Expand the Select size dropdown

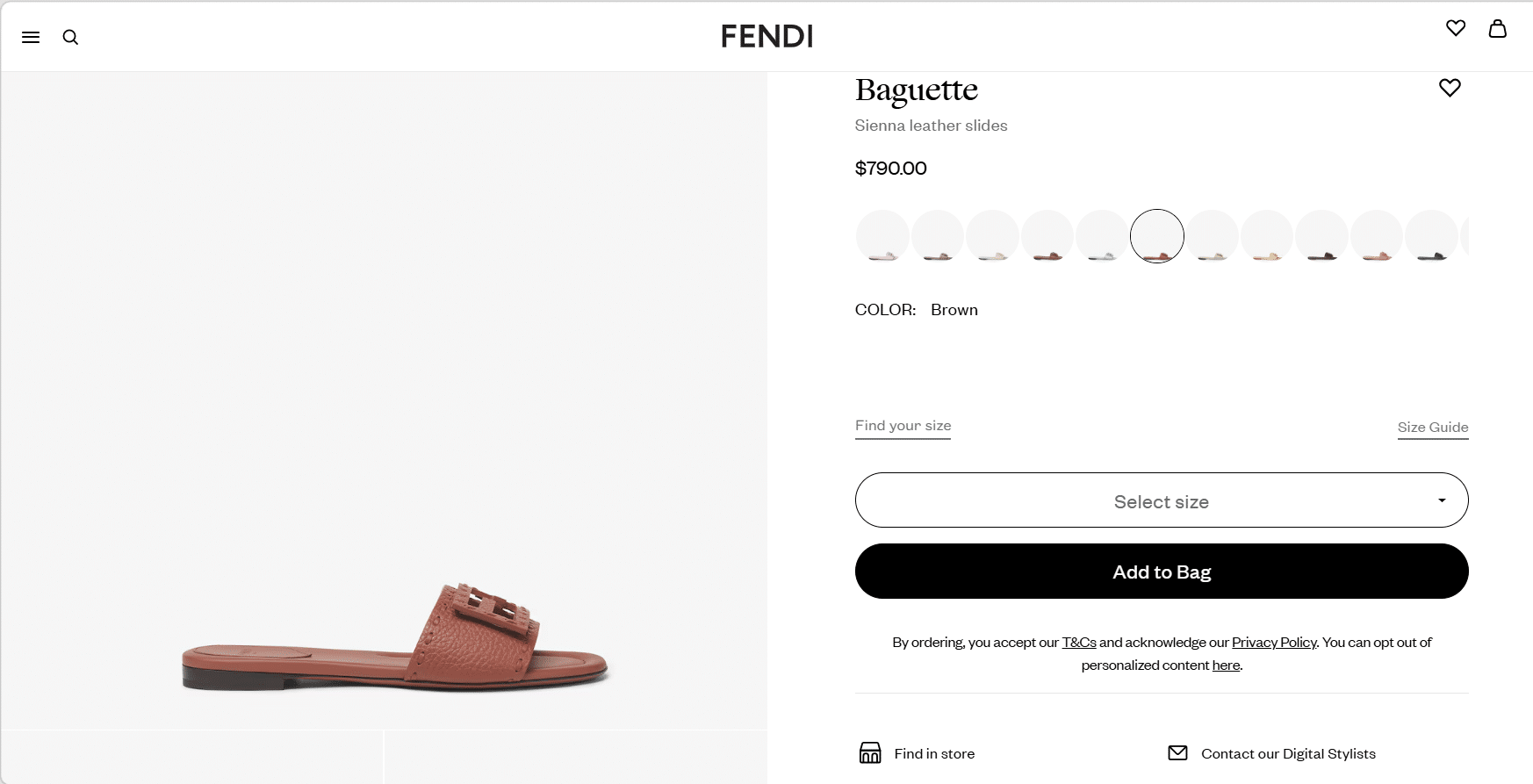coord(1161,500)
